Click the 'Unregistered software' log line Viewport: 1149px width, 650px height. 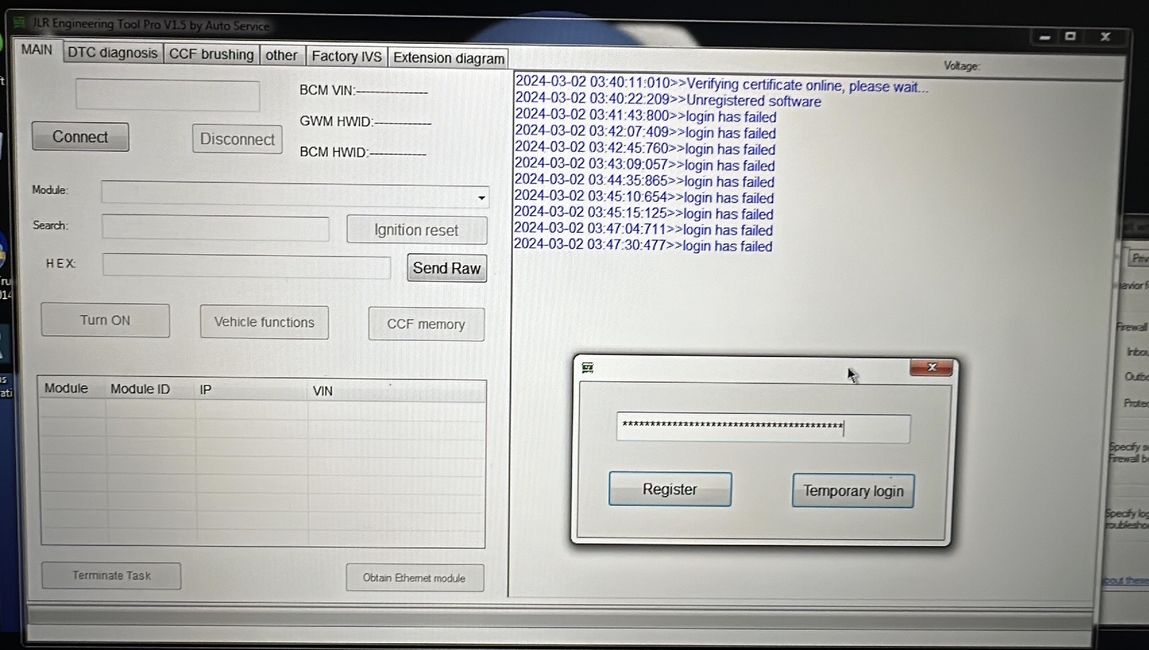click(x=668, y=100)
